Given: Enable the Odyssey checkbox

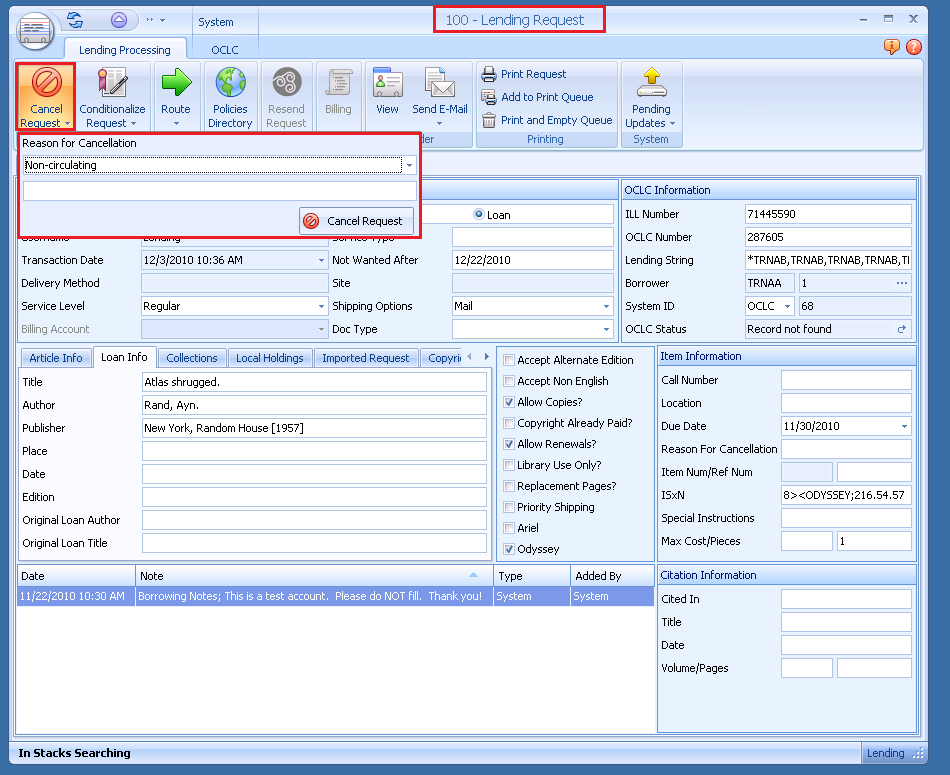Looking at the screenshot, I should pos(510,547).
